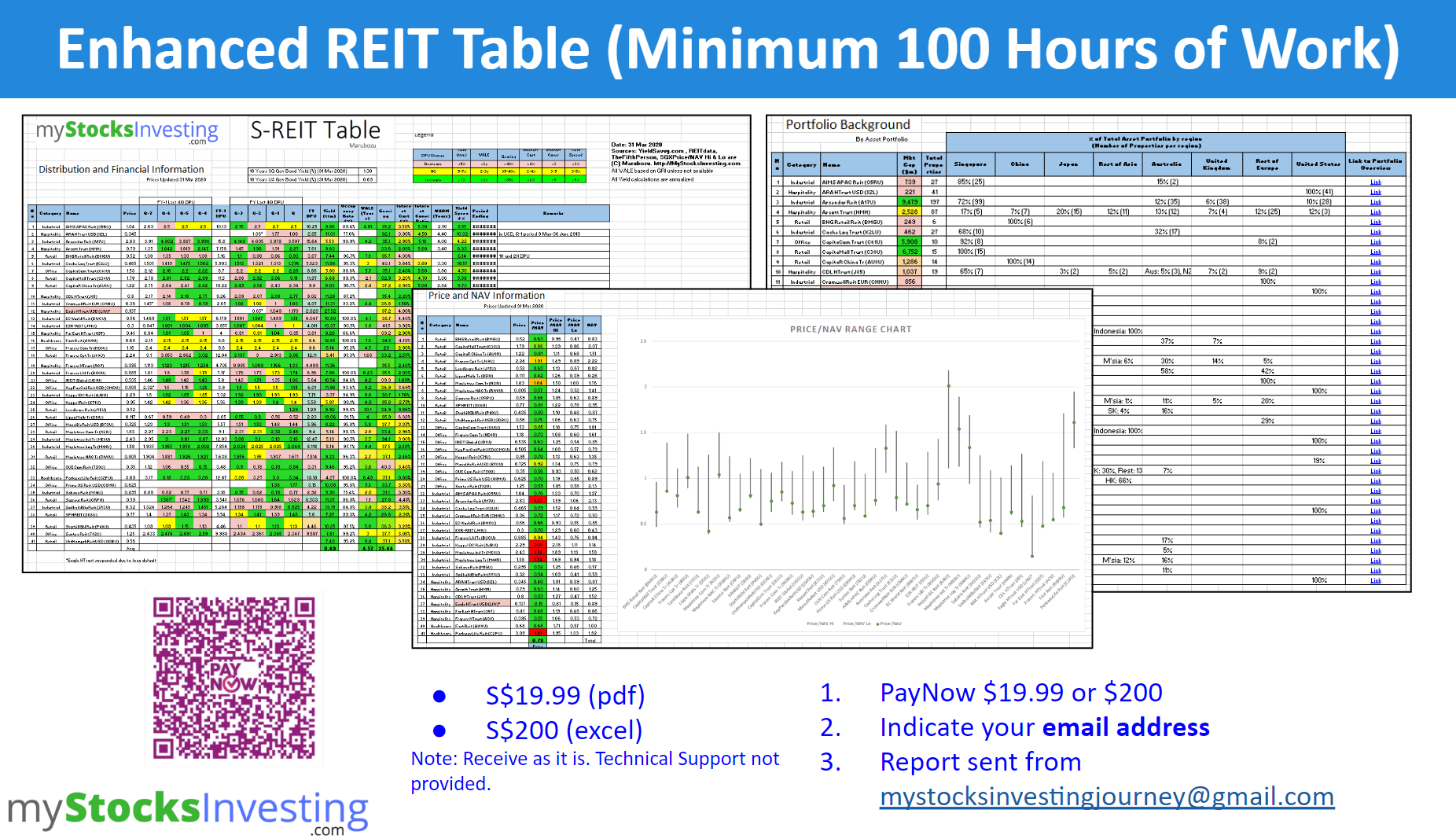Screen dimensions: 1456x839
Task: Click Ascott Trust market cap 2,528 cell
Action: [x=910, y=212]
